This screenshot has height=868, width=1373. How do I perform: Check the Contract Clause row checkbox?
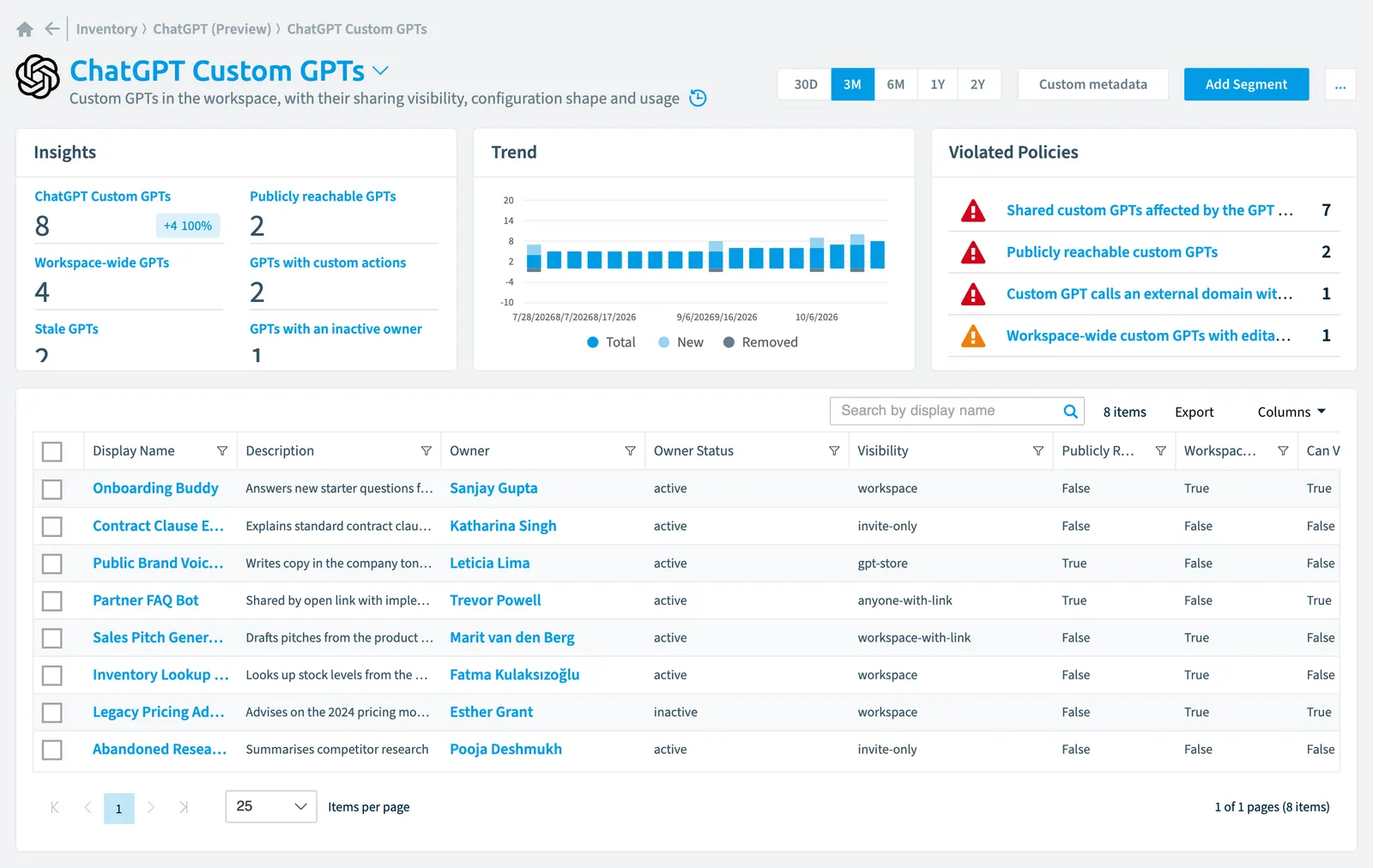tap(52, 526)
